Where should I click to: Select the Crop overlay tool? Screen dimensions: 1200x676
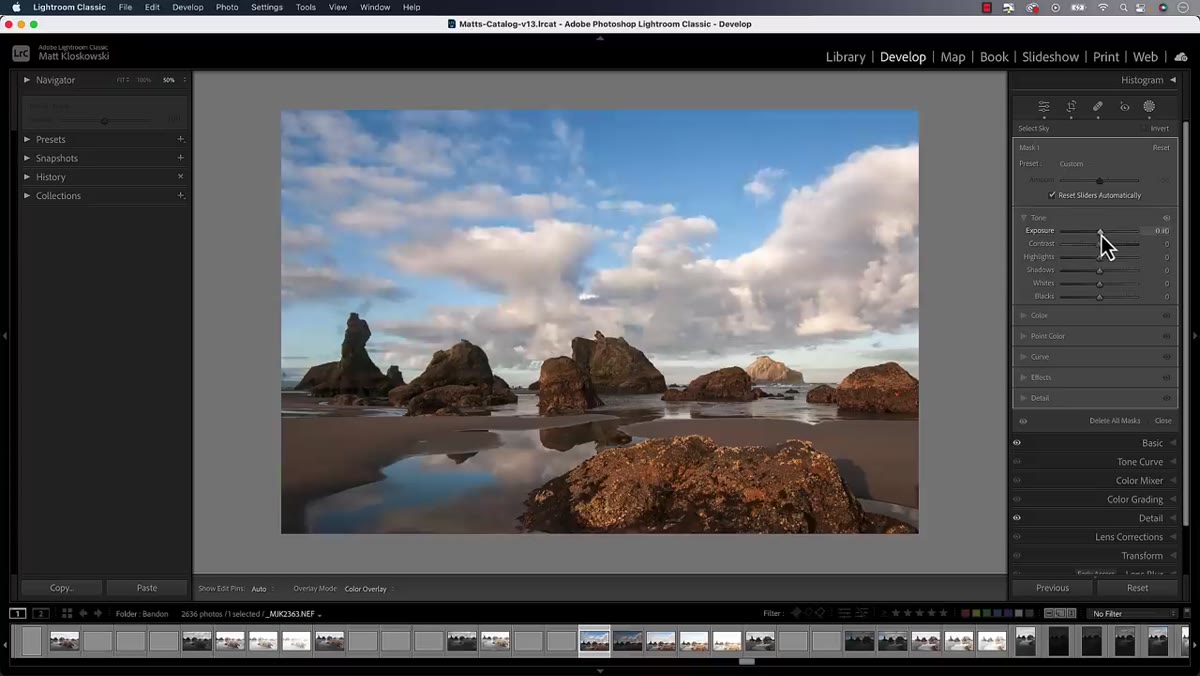pyautogui.click(x=1071, y=106)
